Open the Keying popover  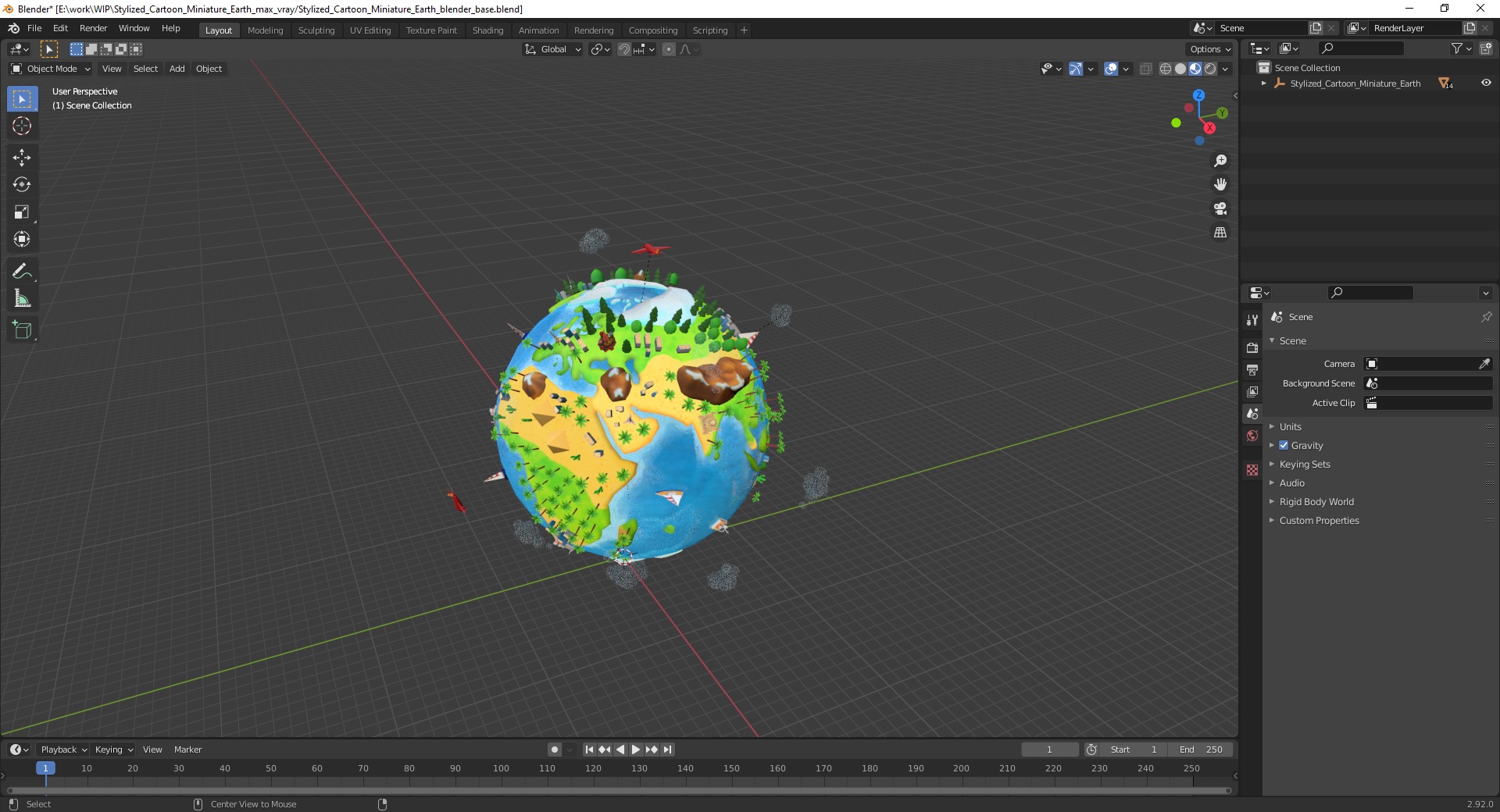tap(113, 750)
